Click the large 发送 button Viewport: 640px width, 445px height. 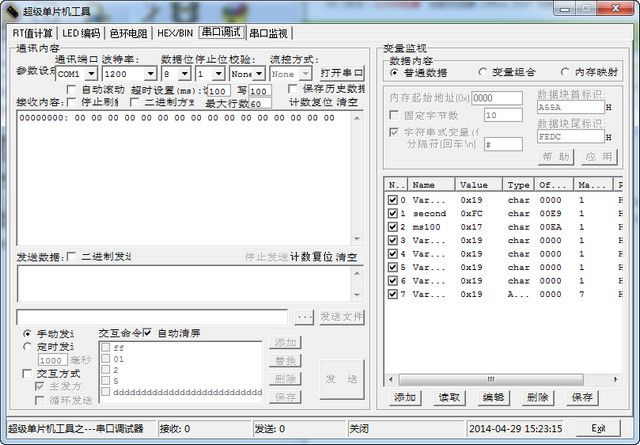tap(341, 379)
